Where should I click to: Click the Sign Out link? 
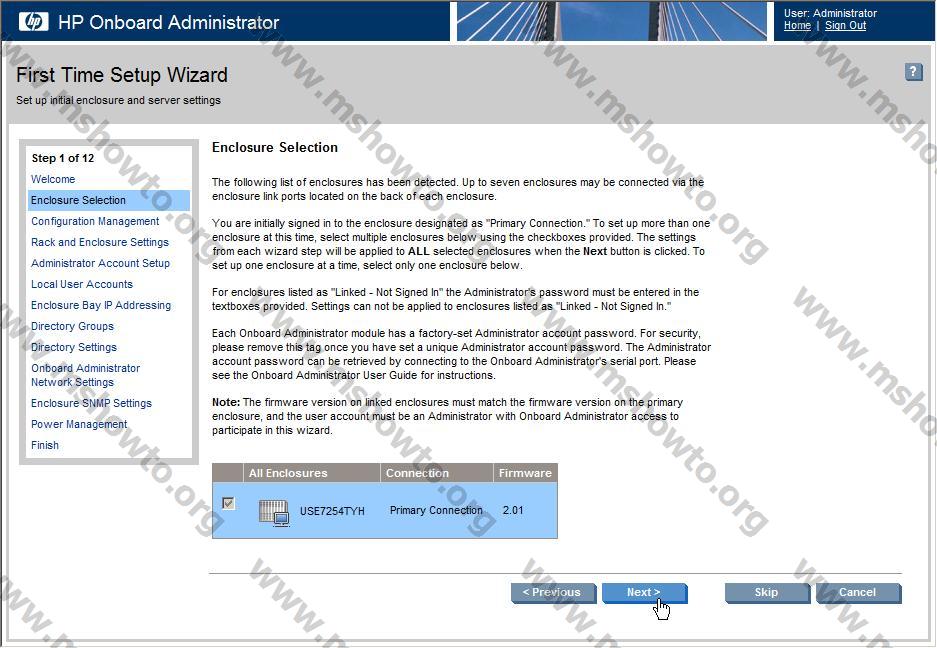coord(845,26)
